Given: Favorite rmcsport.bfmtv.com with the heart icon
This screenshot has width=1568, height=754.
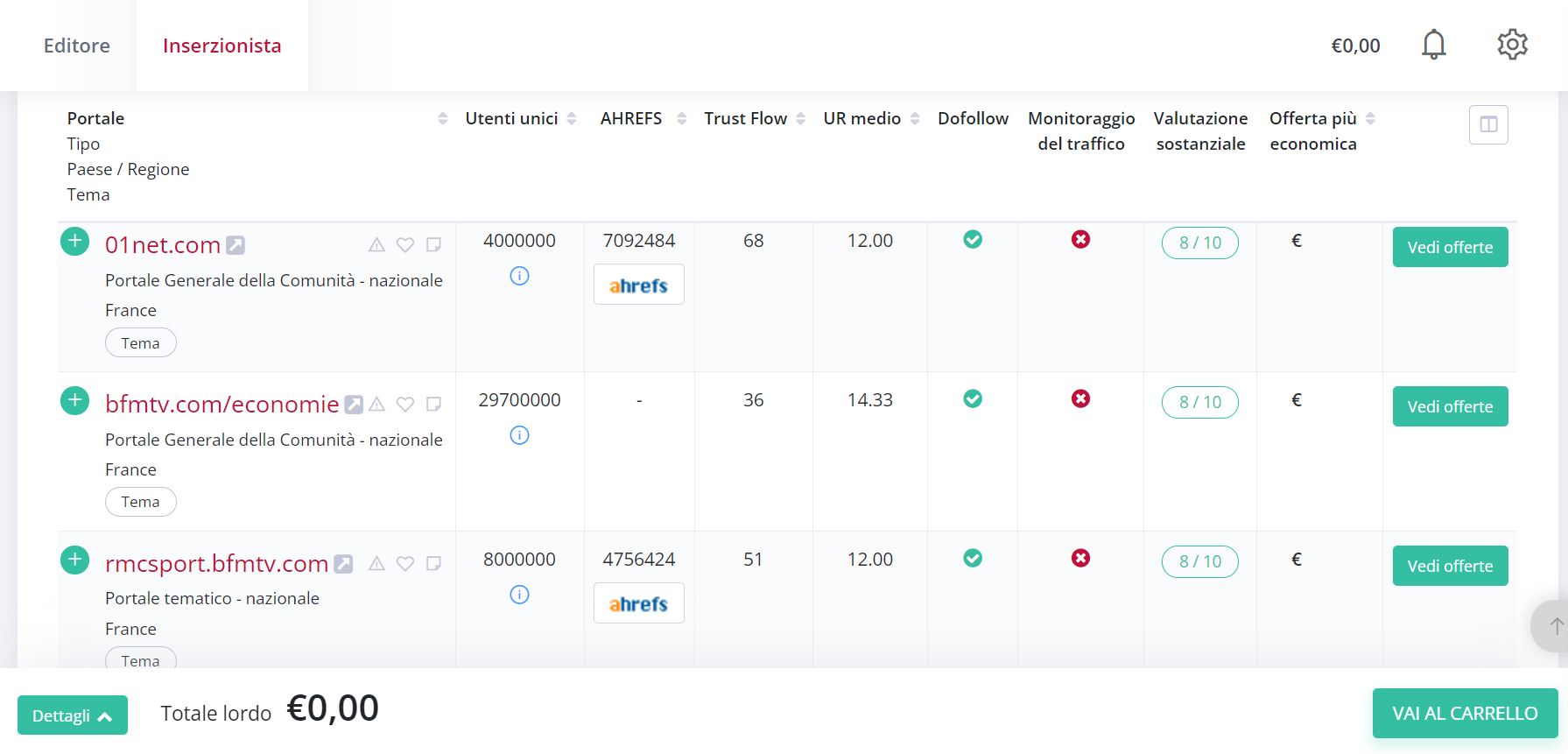Looking at the screenshot, I should tap(405, 564).
